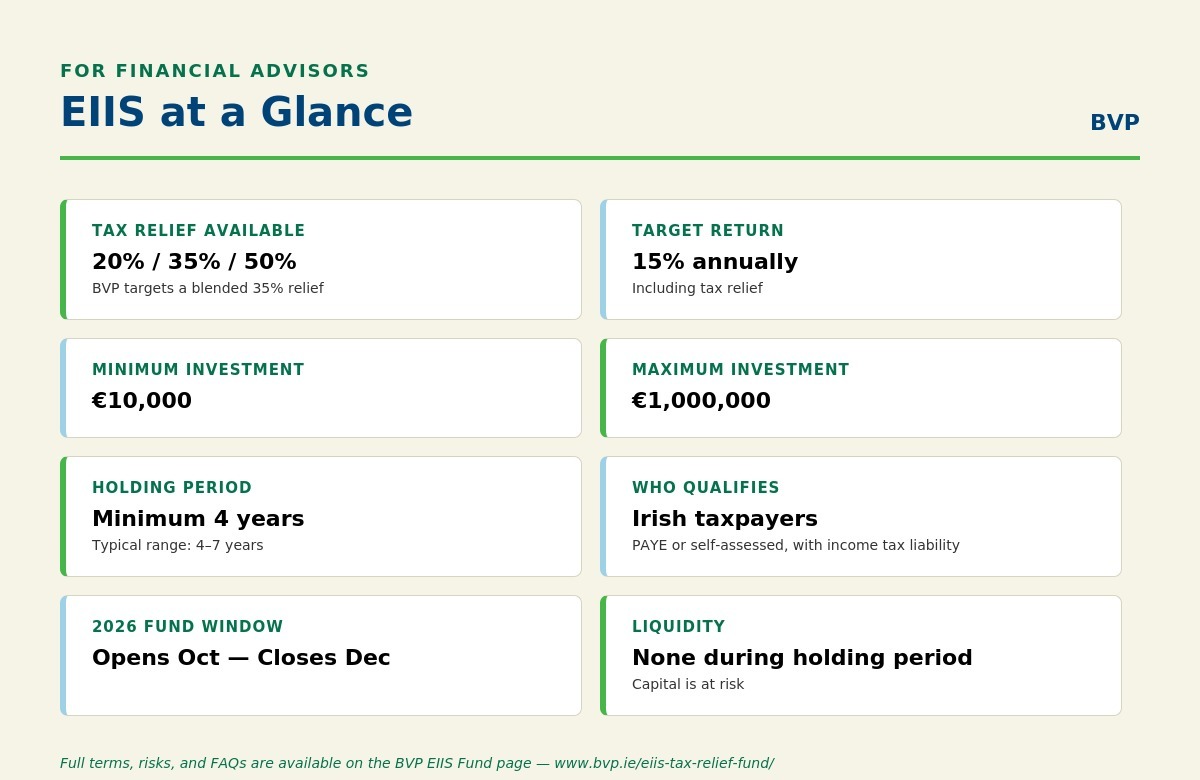This screenshot has height=780, width=1200.
Task: Select the Maximum Investment card
Action: [x=861, y=388]
